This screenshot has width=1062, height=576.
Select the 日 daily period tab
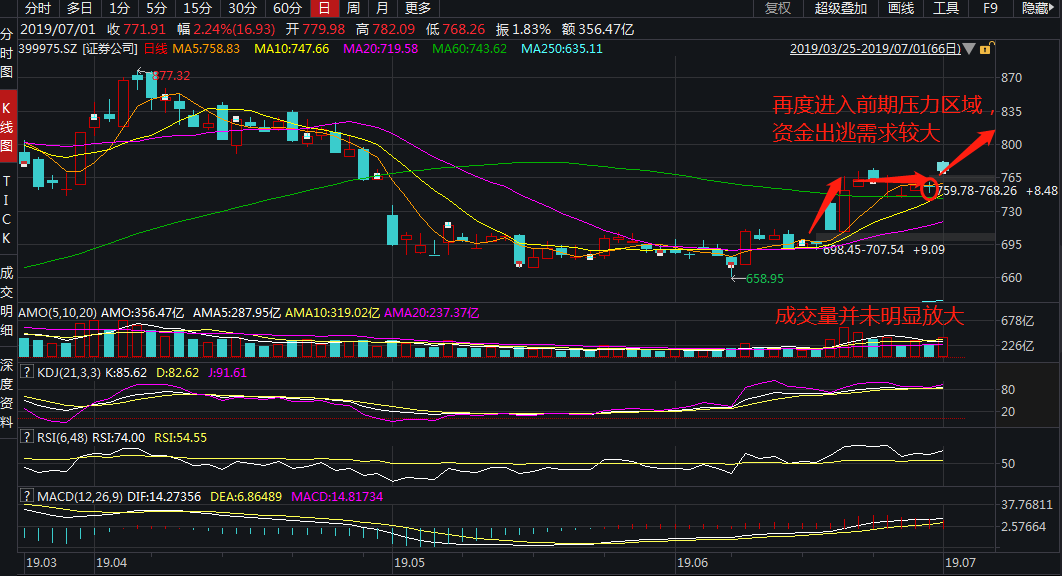pyautogui.click(x=324, y=8)
